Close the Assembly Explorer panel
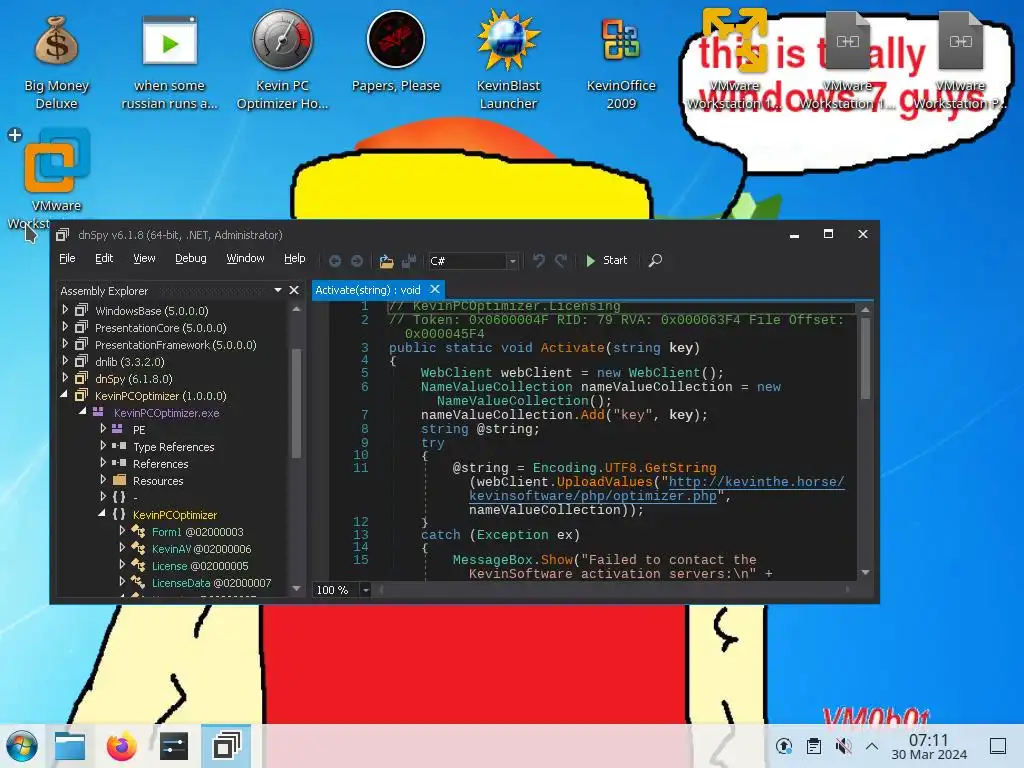Viewport: 1024px width, 768px height. pyautogui.click(x=294, y=290)
